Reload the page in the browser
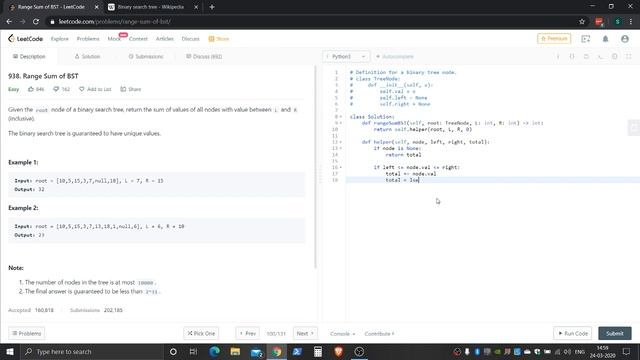Screen dimensions: 640x360 [36, 22]
